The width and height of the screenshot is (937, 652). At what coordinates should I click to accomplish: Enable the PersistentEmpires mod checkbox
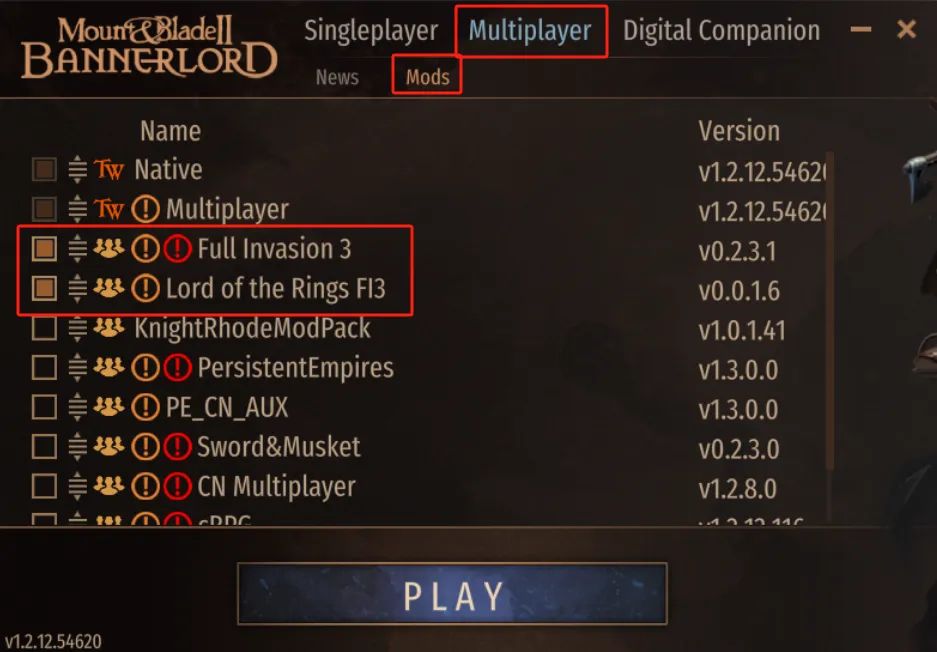tap(44, 368)
